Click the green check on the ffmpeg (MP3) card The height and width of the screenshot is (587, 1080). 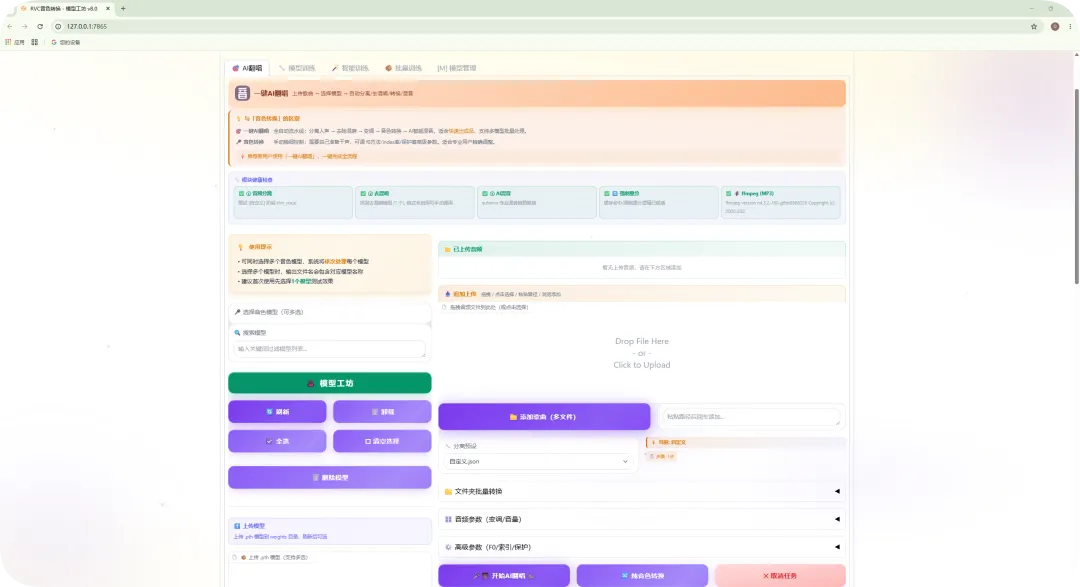pos(729,194)
